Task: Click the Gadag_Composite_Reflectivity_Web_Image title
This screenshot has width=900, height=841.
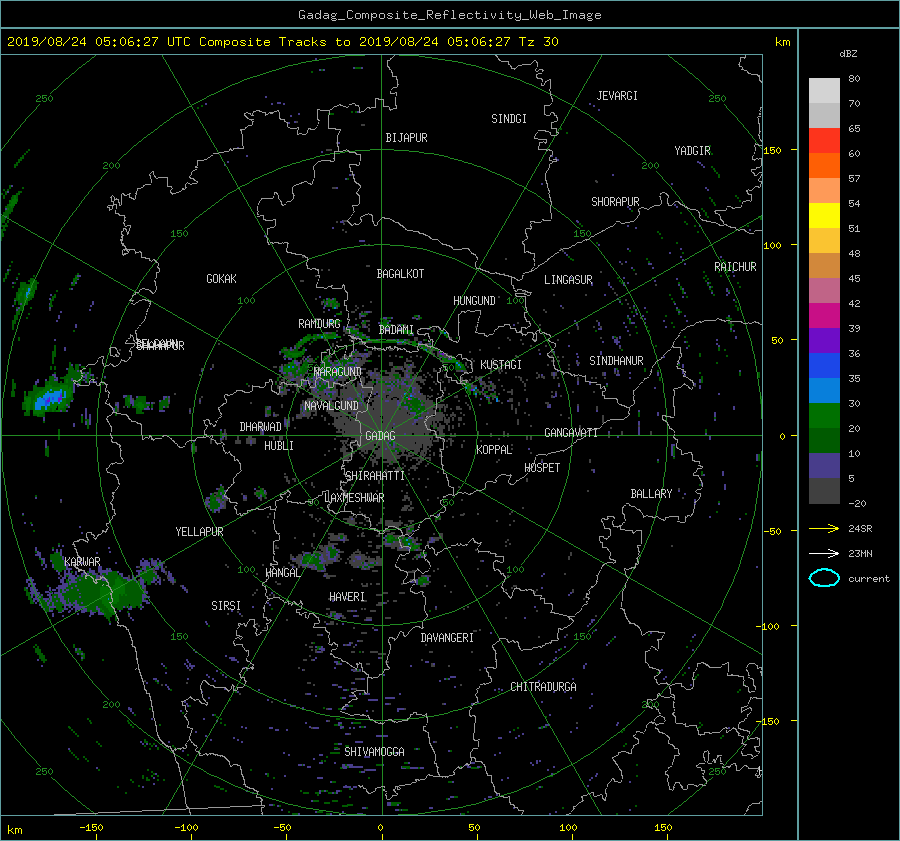Action: click(x=449, y=15)
